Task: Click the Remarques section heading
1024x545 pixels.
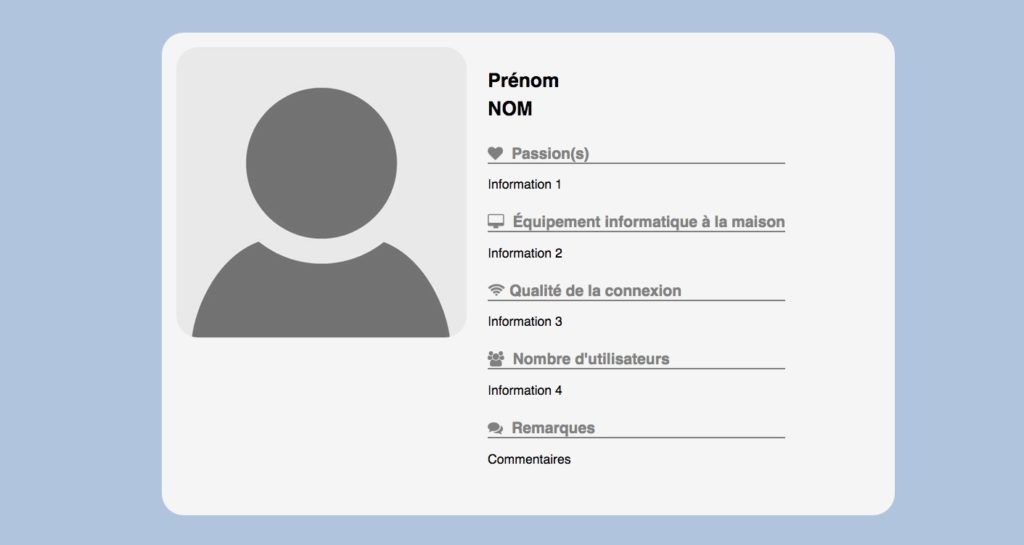Action: point(553,428)
